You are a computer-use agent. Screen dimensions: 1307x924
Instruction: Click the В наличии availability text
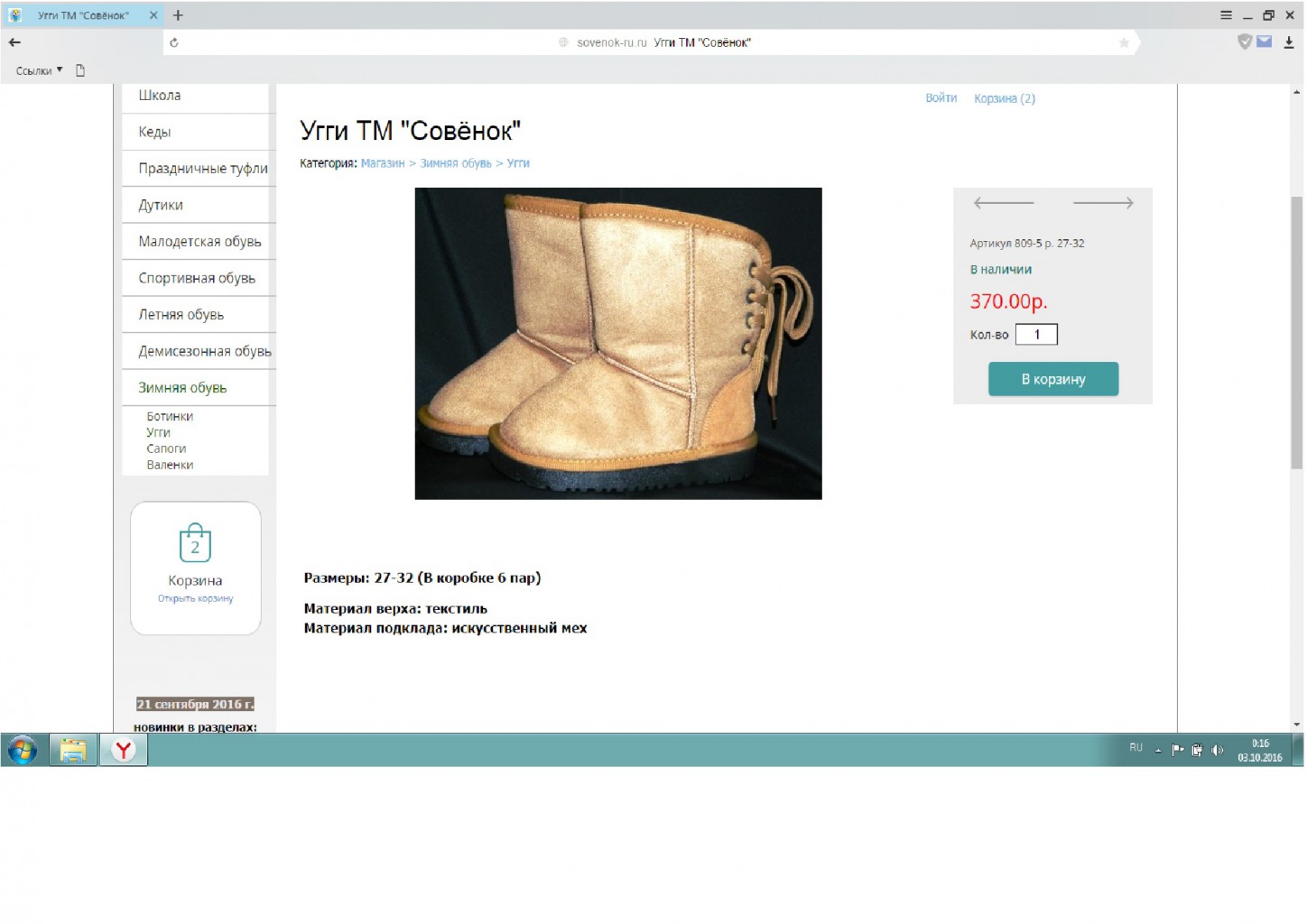[1000, 270]
